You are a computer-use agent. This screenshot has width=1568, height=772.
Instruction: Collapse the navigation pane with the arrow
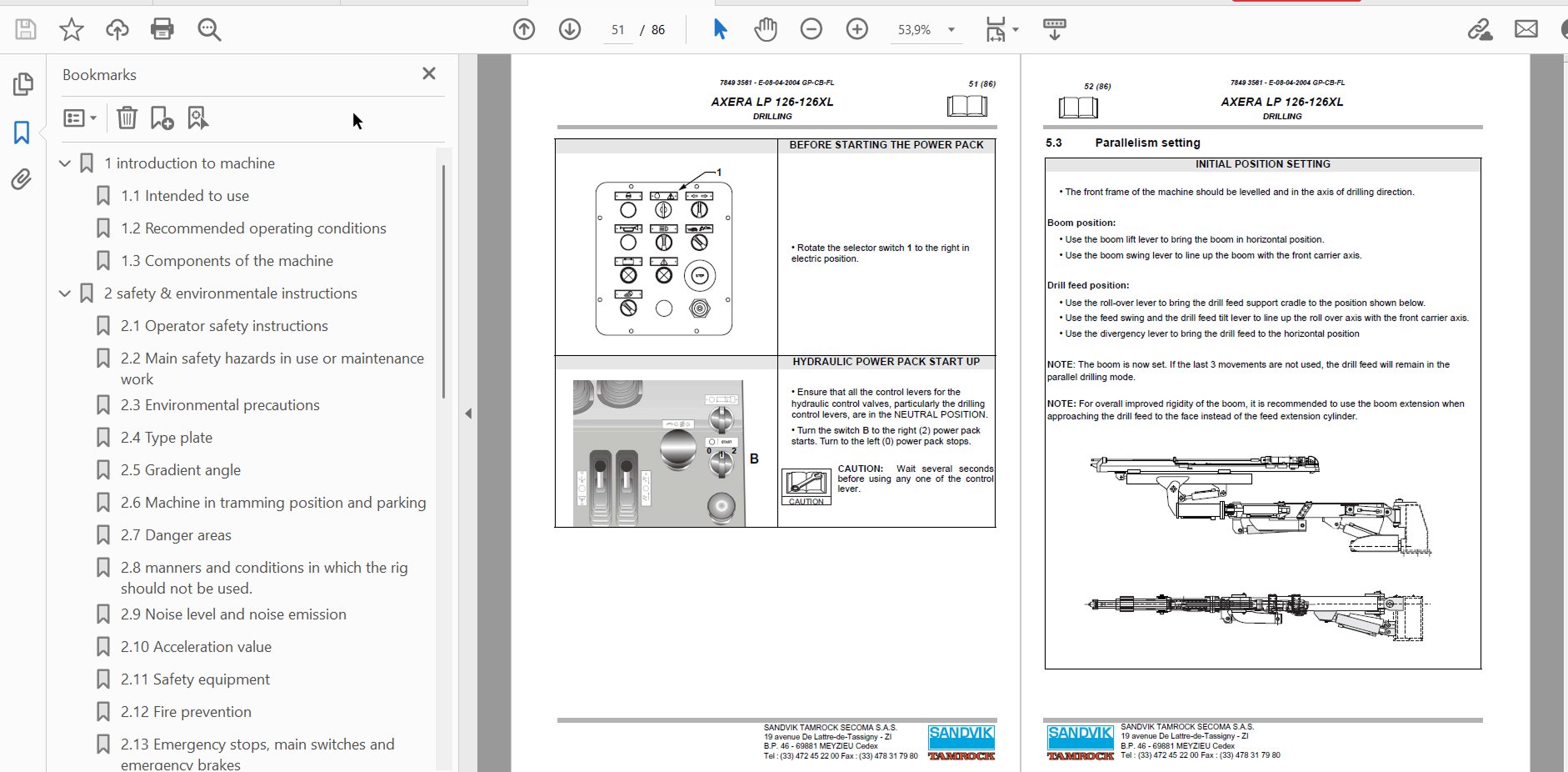(468, 414)
